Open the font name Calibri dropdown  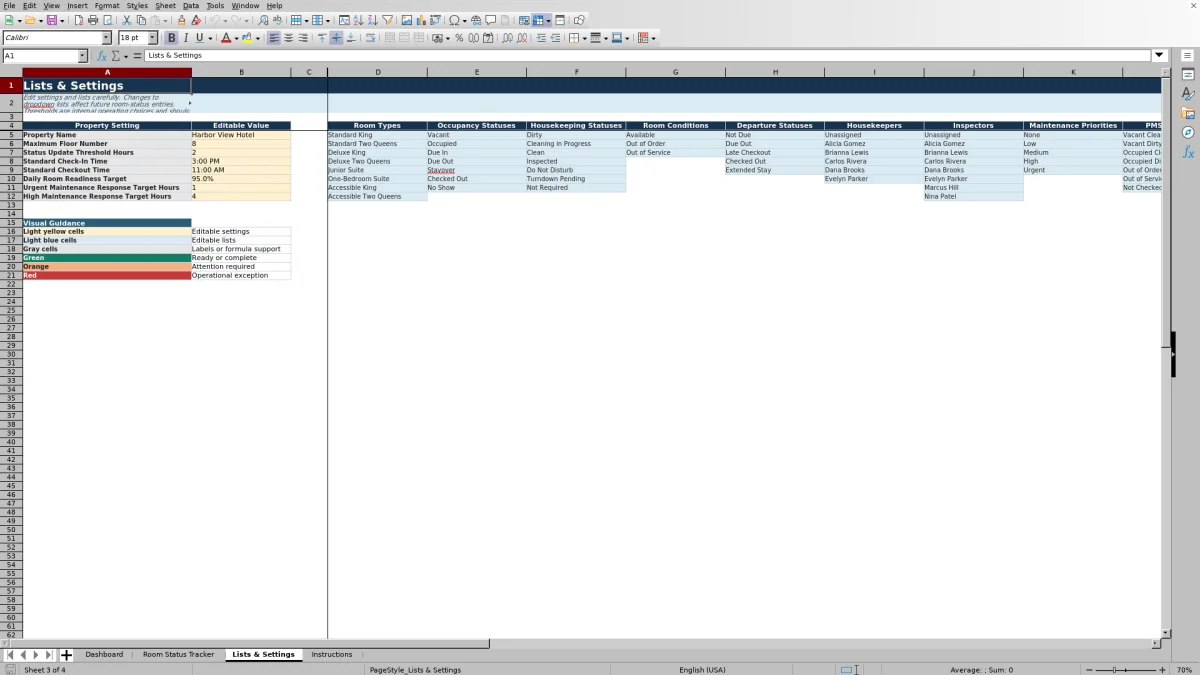tap(106, 38)
